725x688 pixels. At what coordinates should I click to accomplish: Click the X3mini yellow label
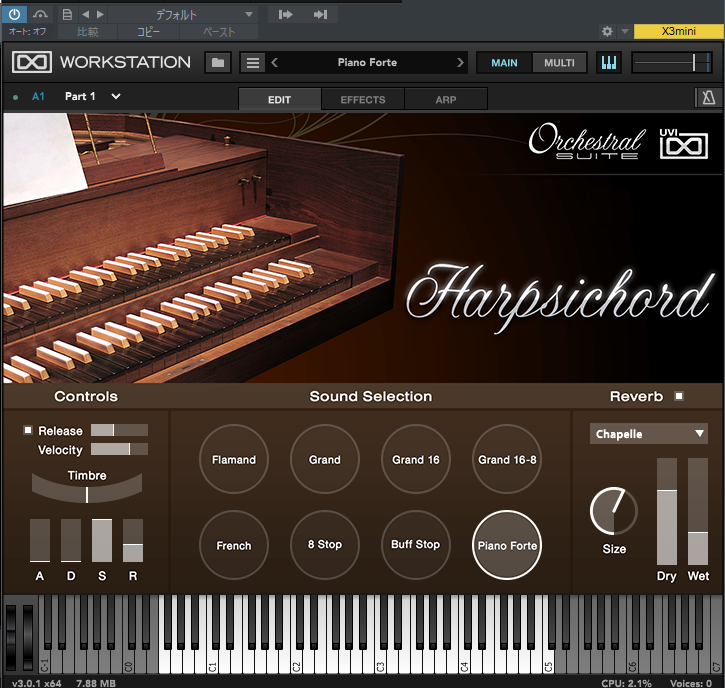678,31
